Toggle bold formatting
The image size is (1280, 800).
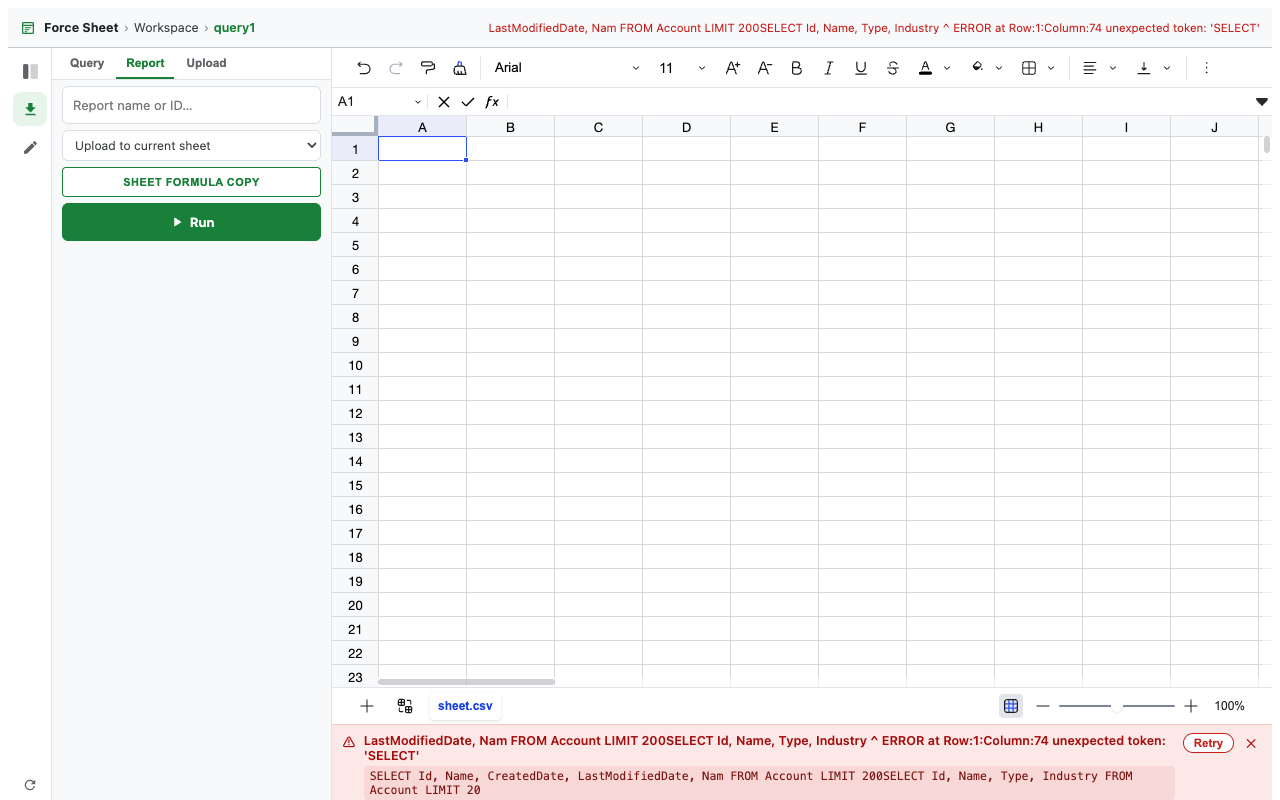[x=797, y=68]
